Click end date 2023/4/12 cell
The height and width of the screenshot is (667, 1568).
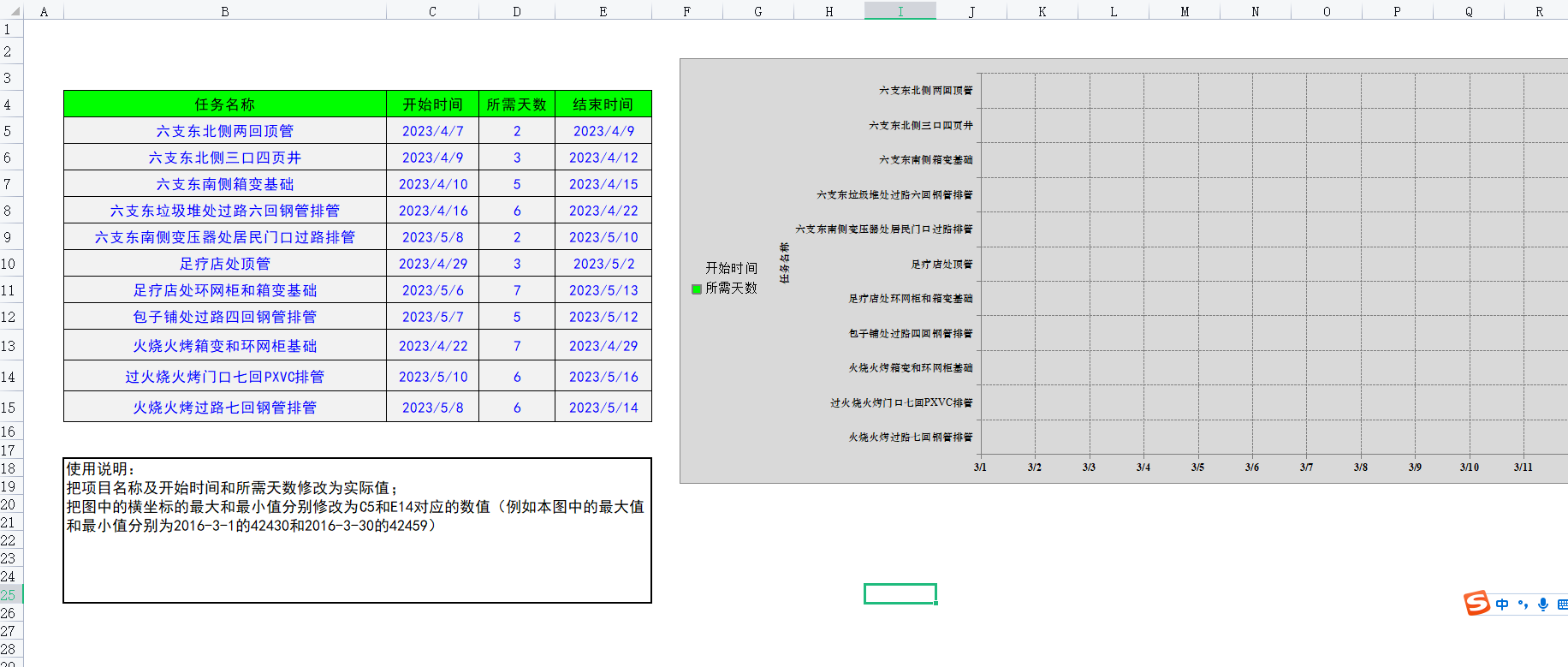pos(603,158)
